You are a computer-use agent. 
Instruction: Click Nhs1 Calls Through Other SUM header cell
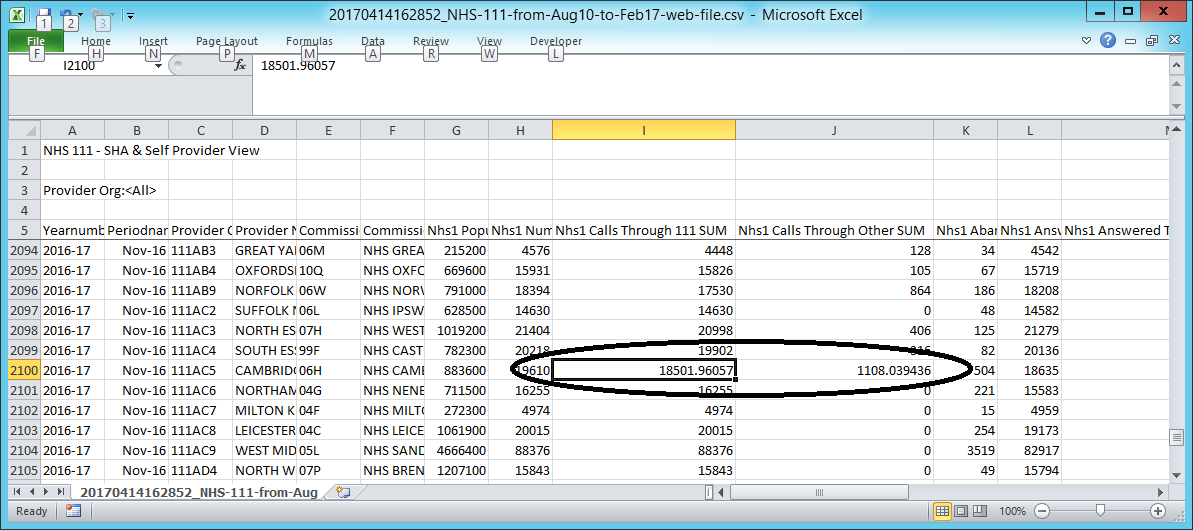pyautogui.click(x=834, y=230)
